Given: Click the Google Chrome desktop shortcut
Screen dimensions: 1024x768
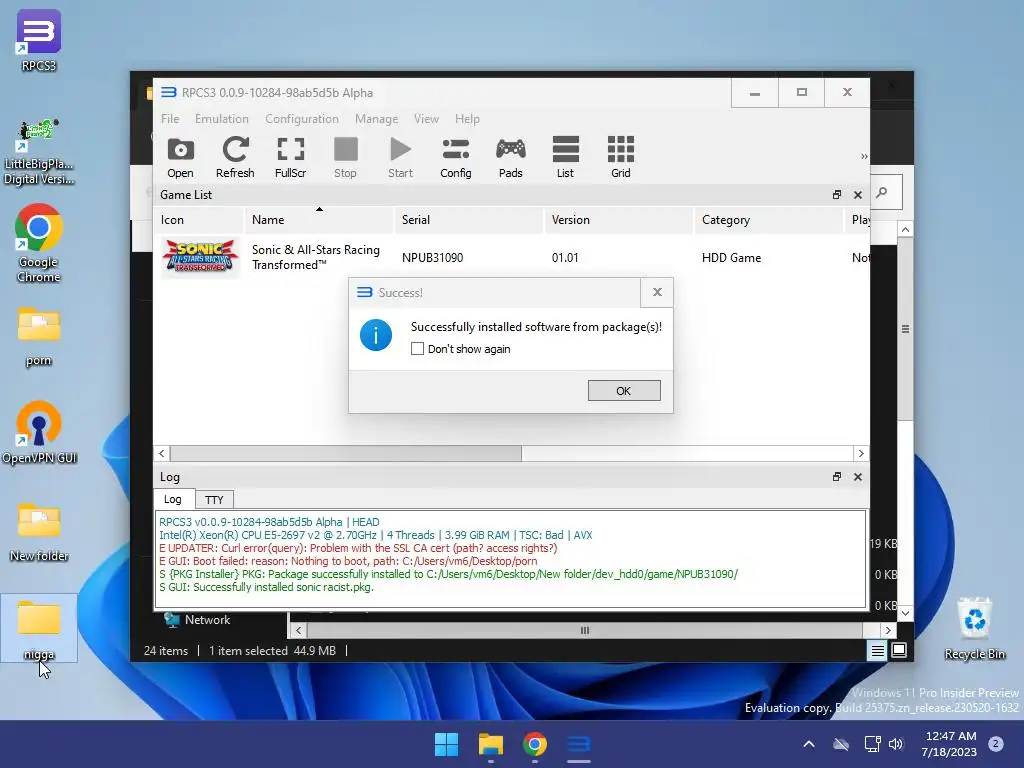Looking at the screenshot, I should tap(39, 243).
